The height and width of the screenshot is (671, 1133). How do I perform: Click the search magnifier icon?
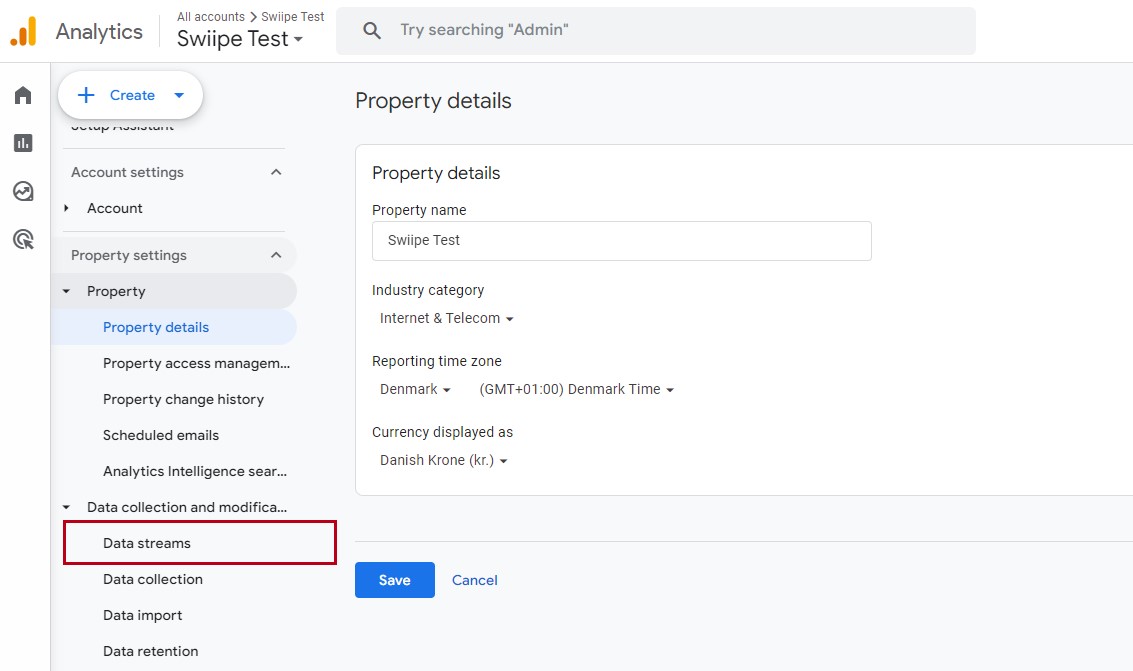pyautogui.click(x=372, y=31)
